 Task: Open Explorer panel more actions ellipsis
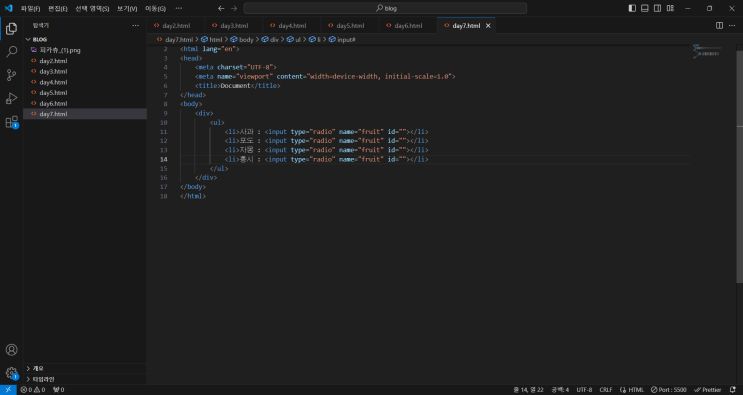pos(136,26)
